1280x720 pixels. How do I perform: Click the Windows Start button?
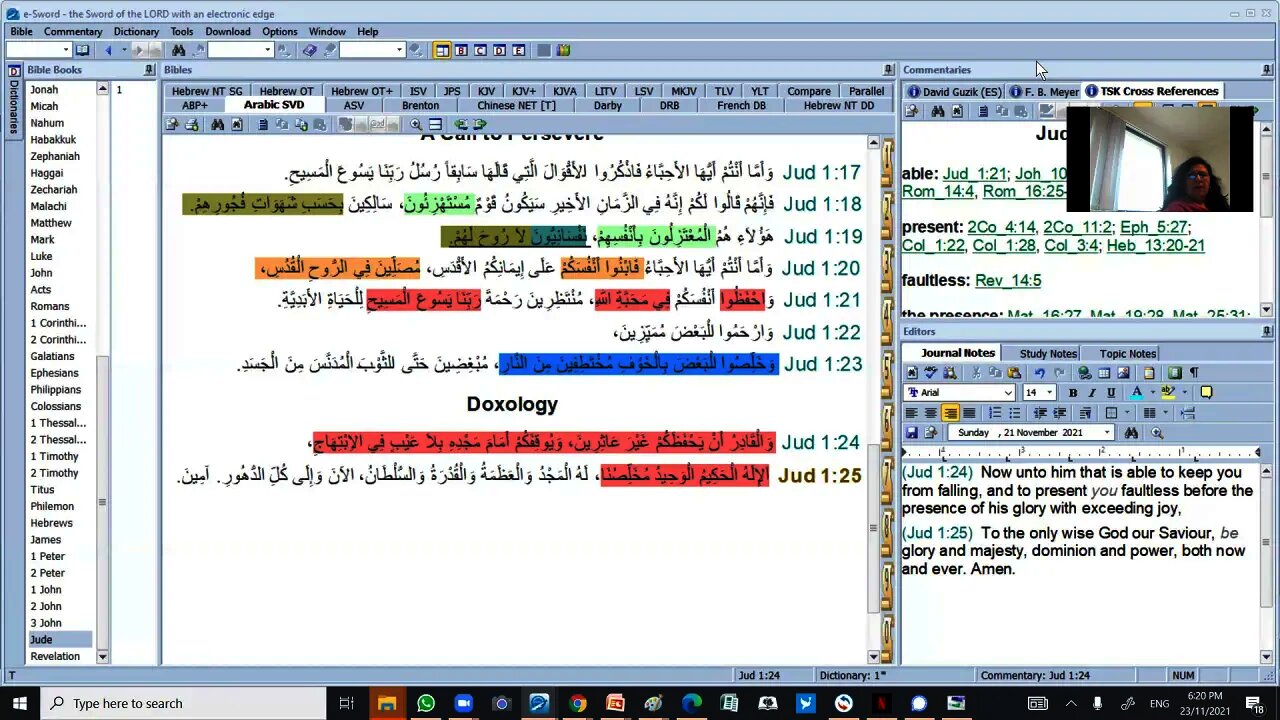coord(19,703)
